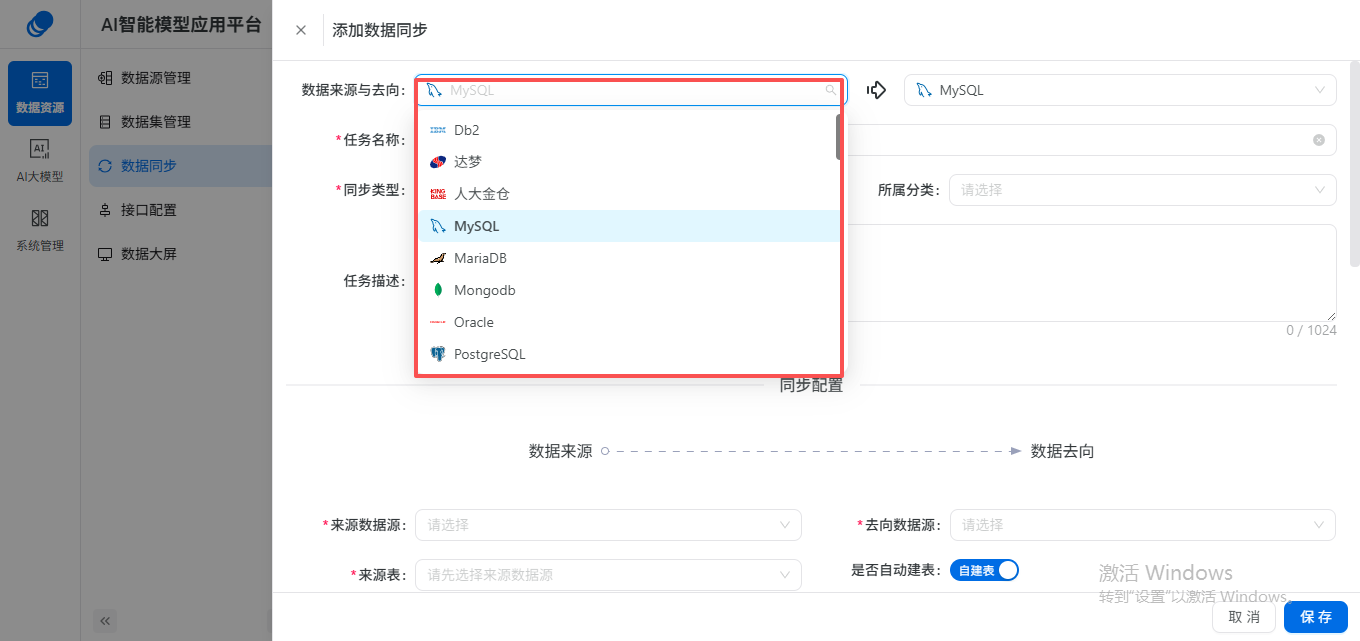Image resolution: width=1360 pixels, height=641 pixels.
Task: Open the 数据资源 sidebar module
Action: click(40, 93)
